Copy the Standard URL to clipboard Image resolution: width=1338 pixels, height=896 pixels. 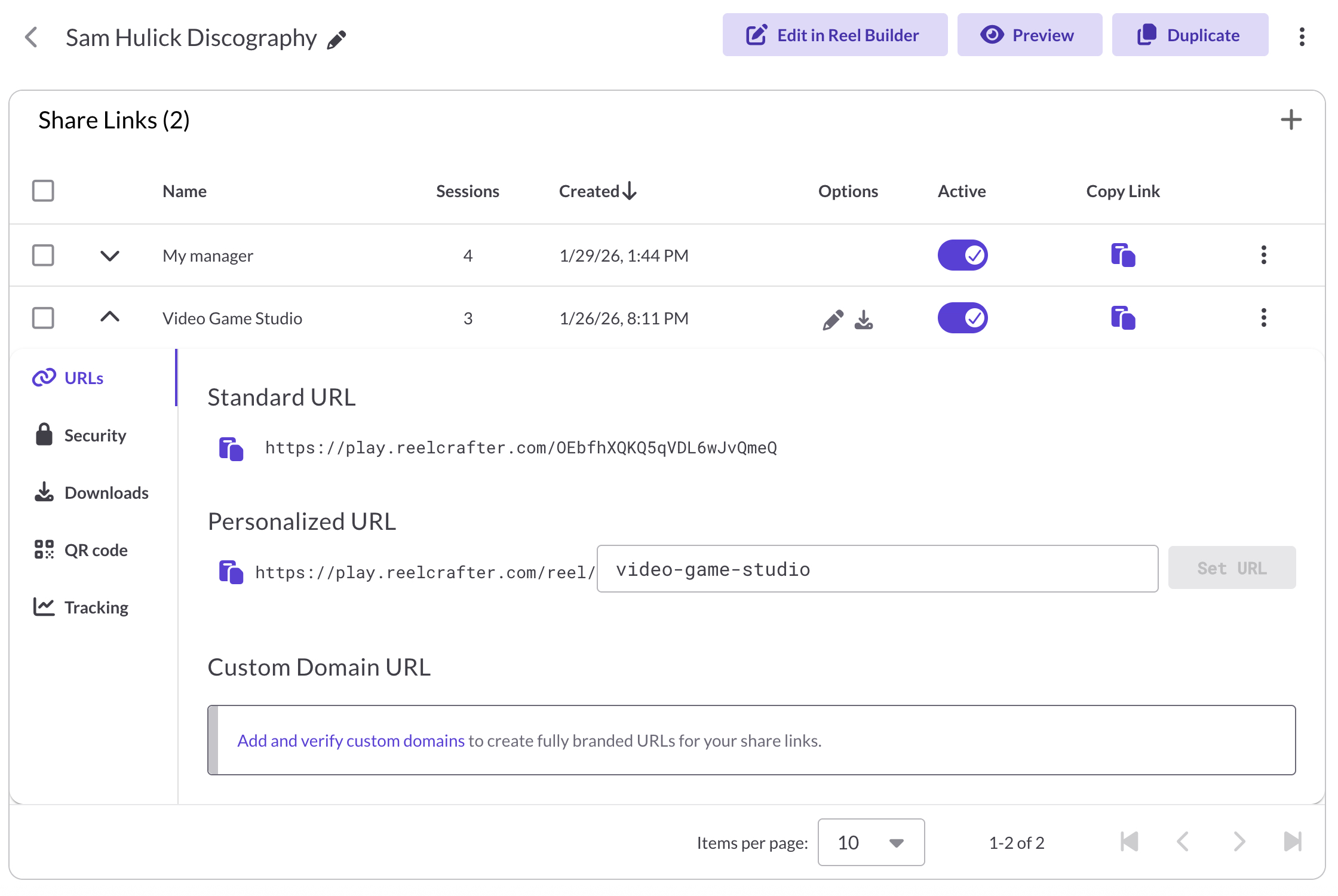click(231, 449)
